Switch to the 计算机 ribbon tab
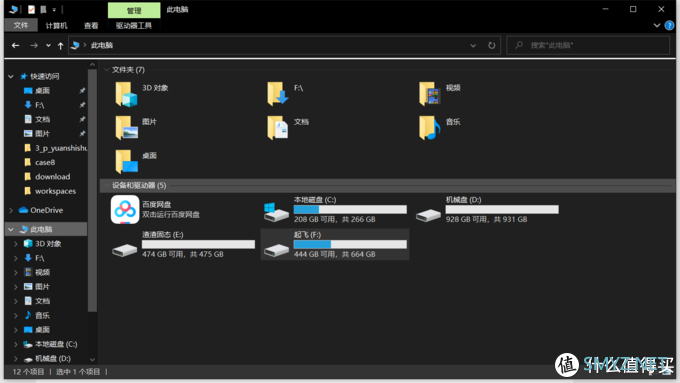 click(56, 26)
